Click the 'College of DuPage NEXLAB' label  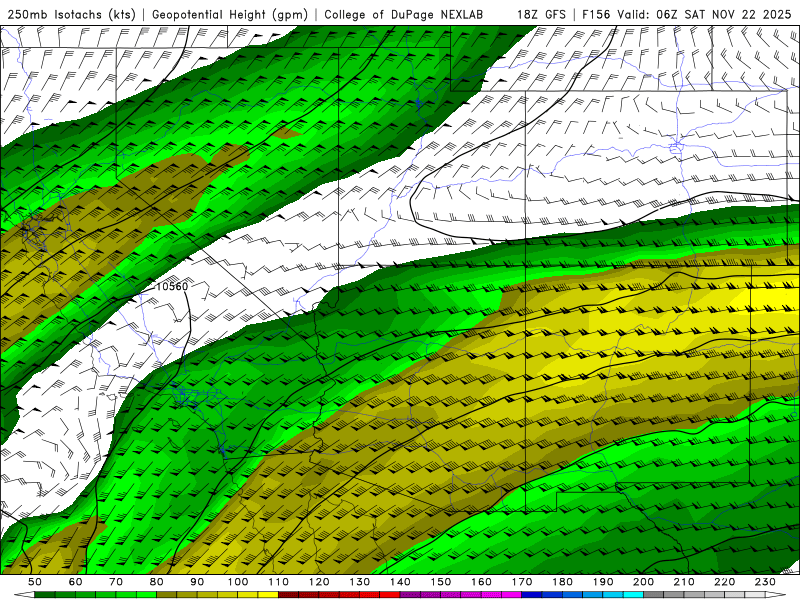[404, 14]
